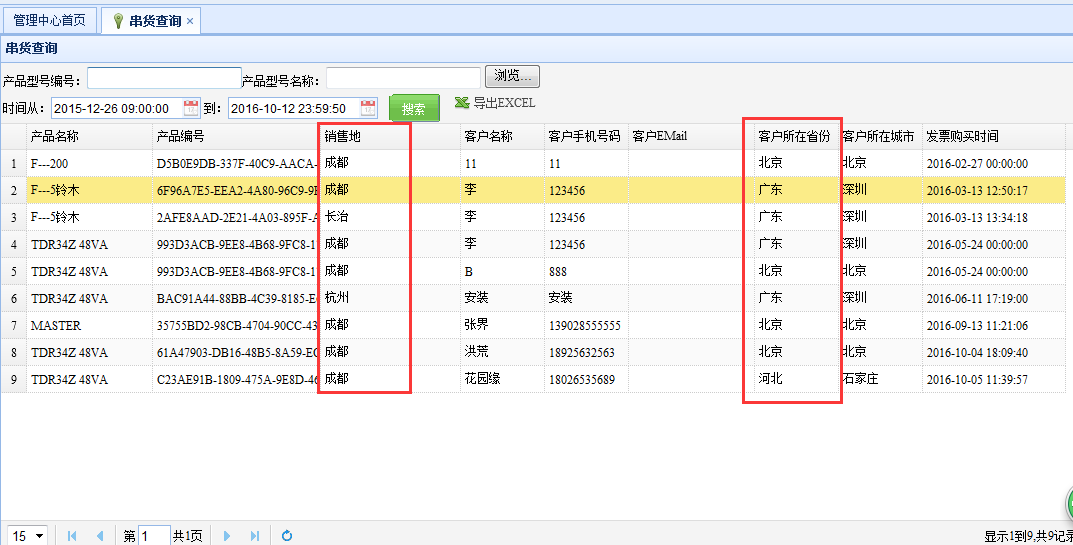The image size is (1073, 545).
Task: Go to first page arrow
Action: point(72,536)
